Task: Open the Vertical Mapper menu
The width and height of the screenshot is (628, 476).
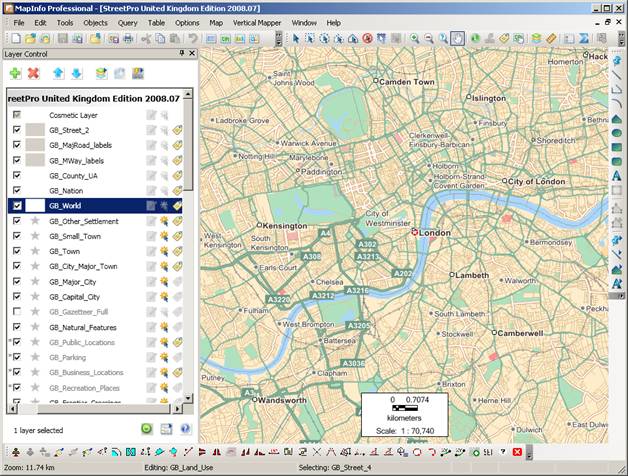Action: [x=257, y=23]
